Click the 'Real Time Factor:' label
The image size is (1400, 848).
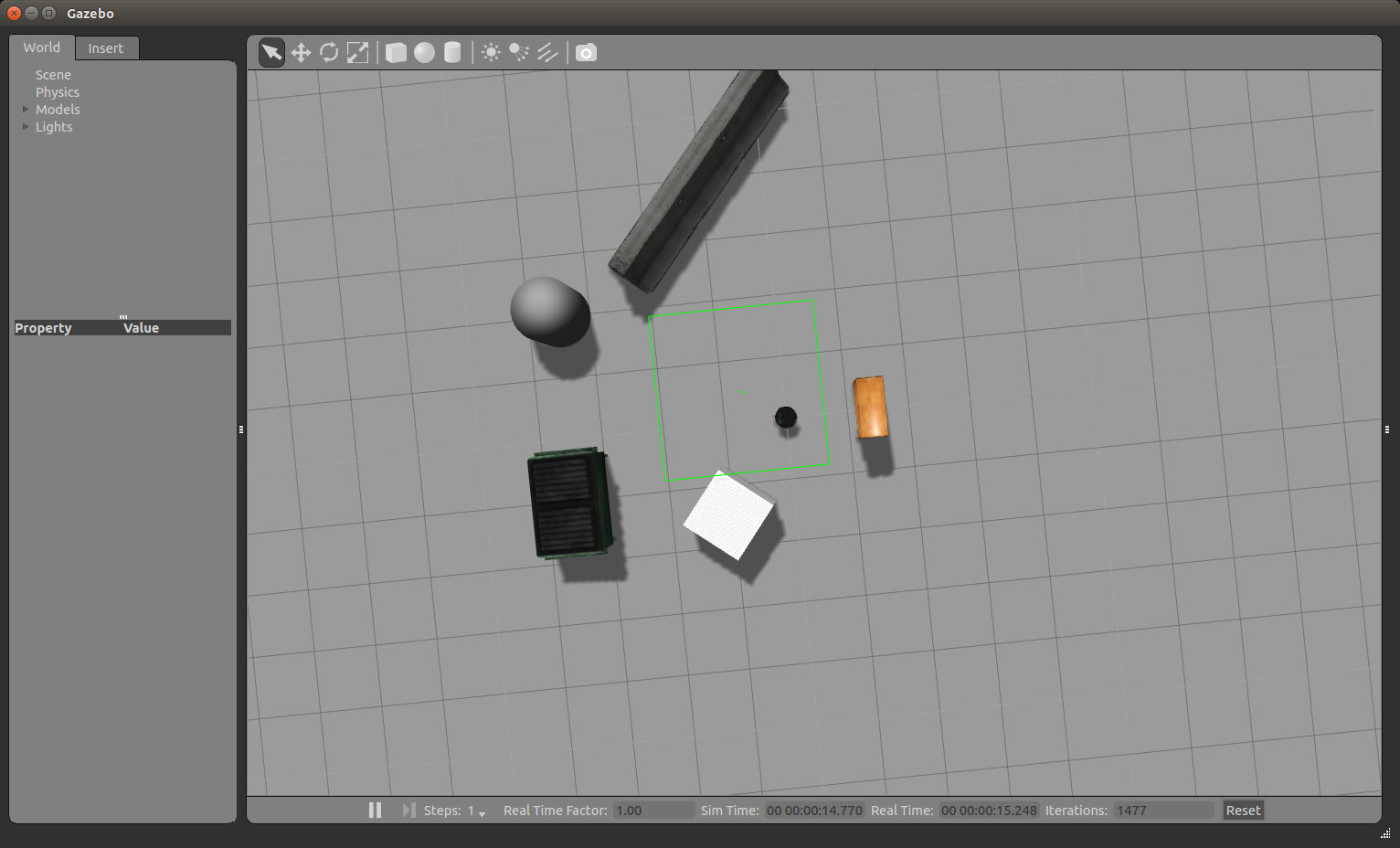point(556,811)
